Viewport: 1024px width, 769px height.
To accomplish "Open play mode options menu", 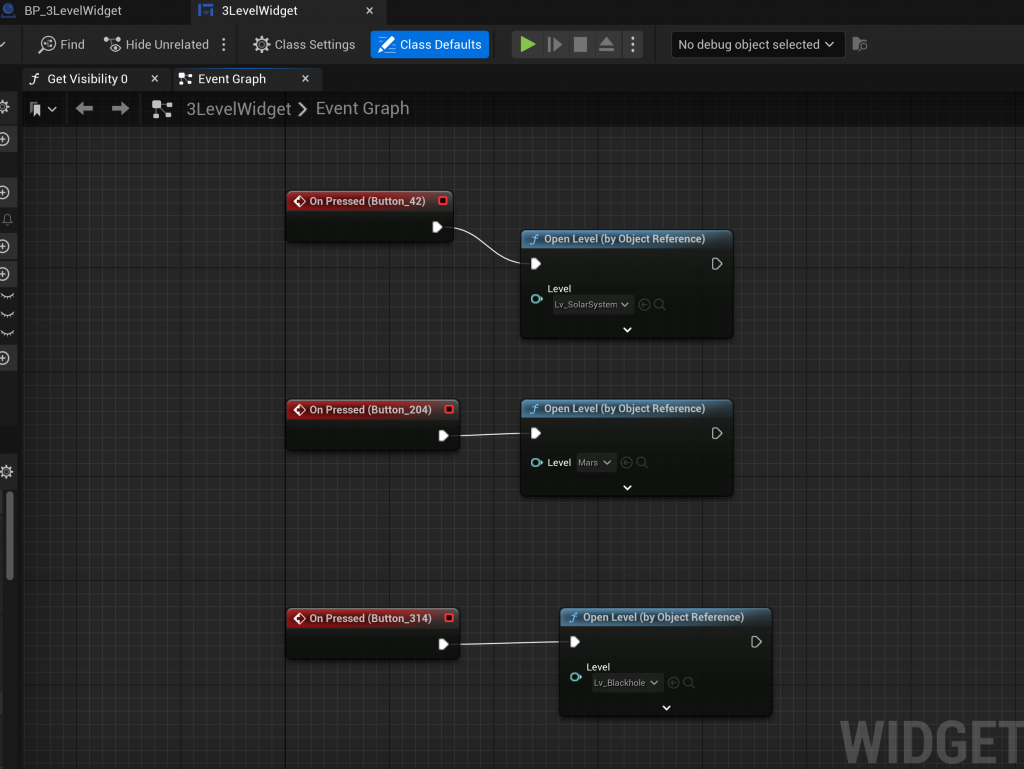I will click(633, 44).
